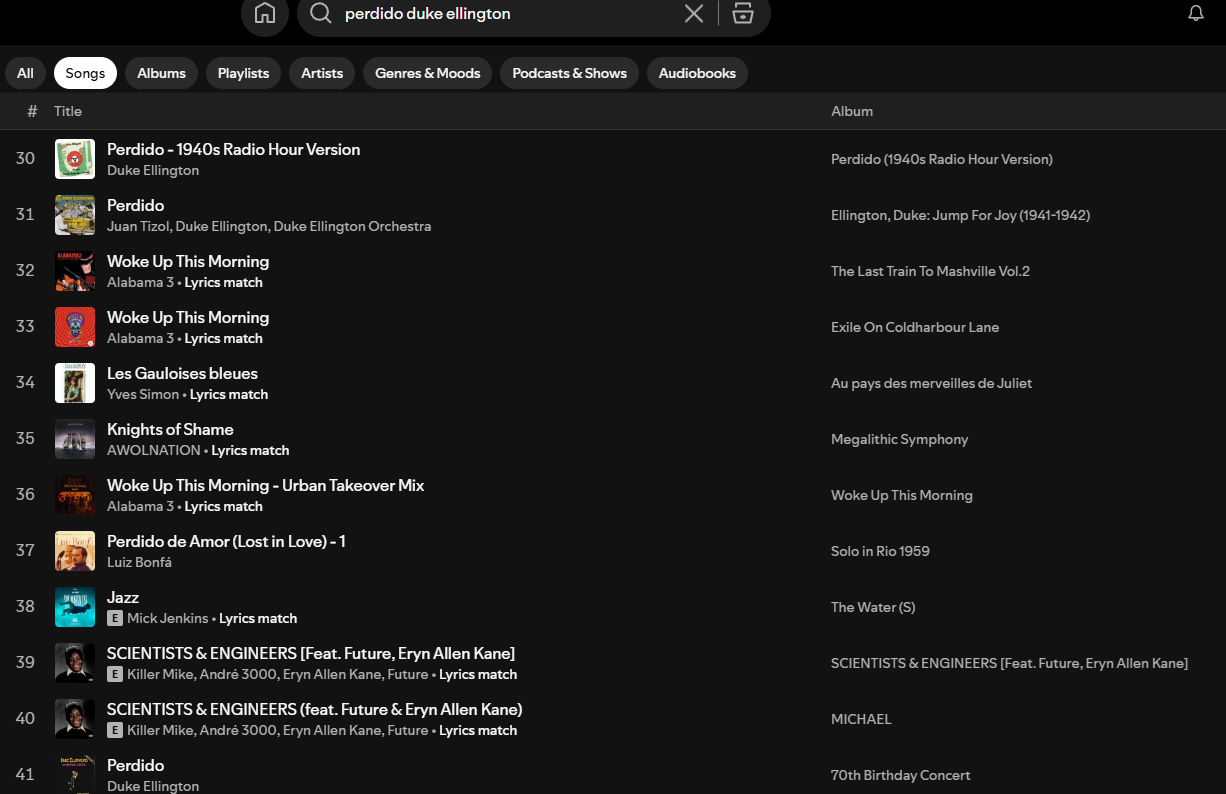Toggle the Artists filter chip
The width and height of the screenshot is (1226, 794).
coord(321,72)
